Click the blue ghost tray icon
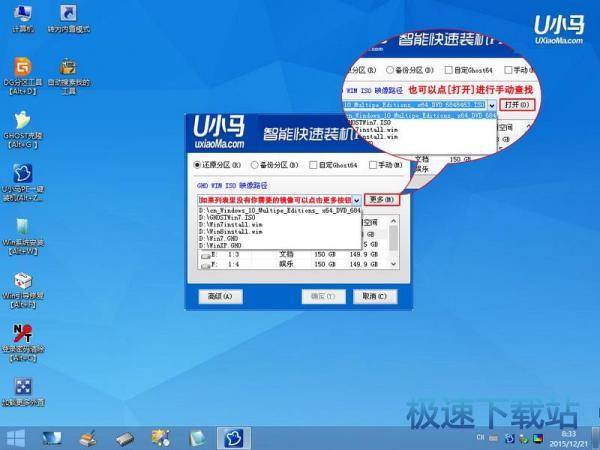600x450 pixels. pos(510,438)
